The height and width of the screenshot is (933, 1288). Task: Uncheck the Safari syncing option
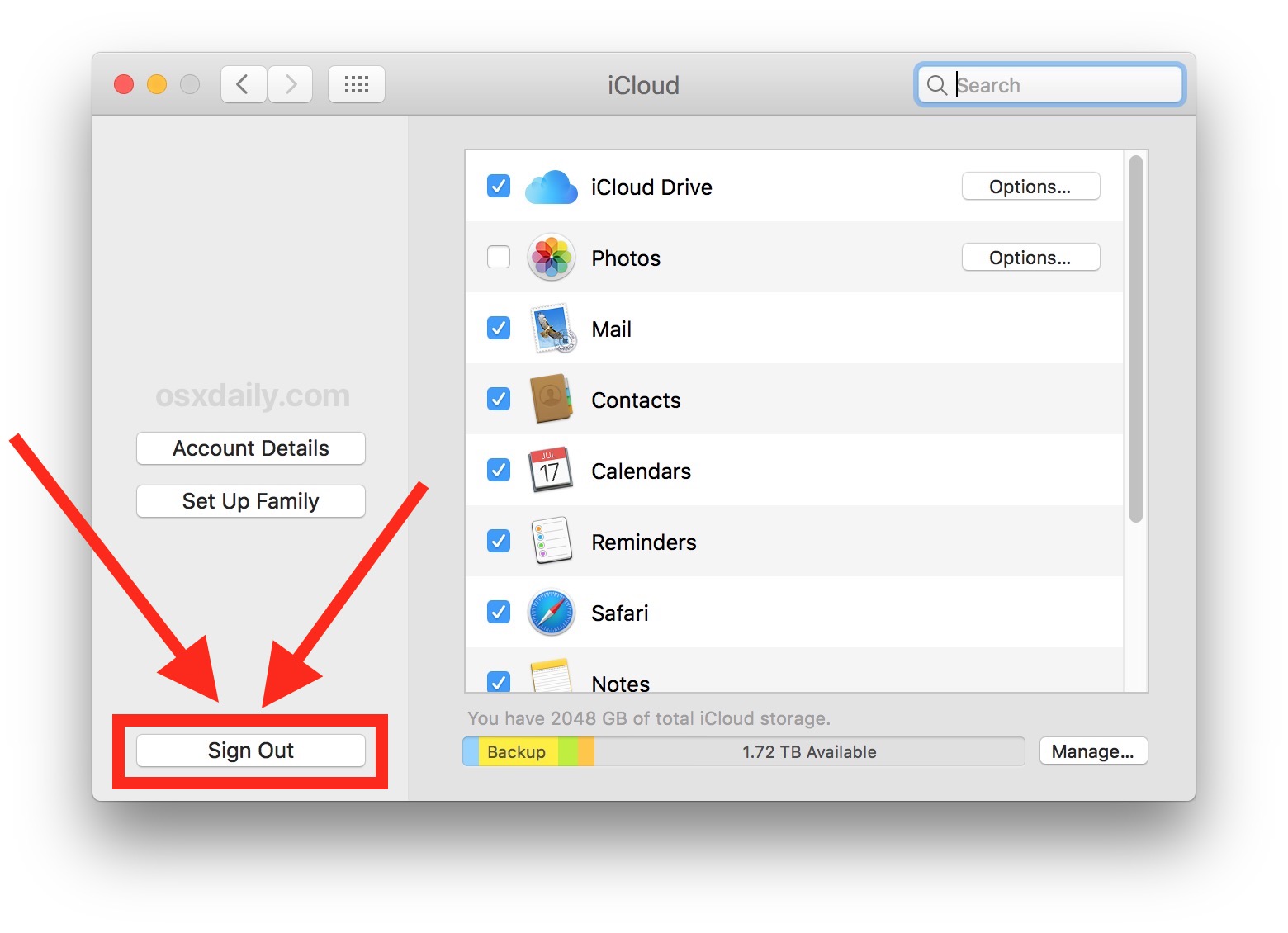(x=498, y=613)
